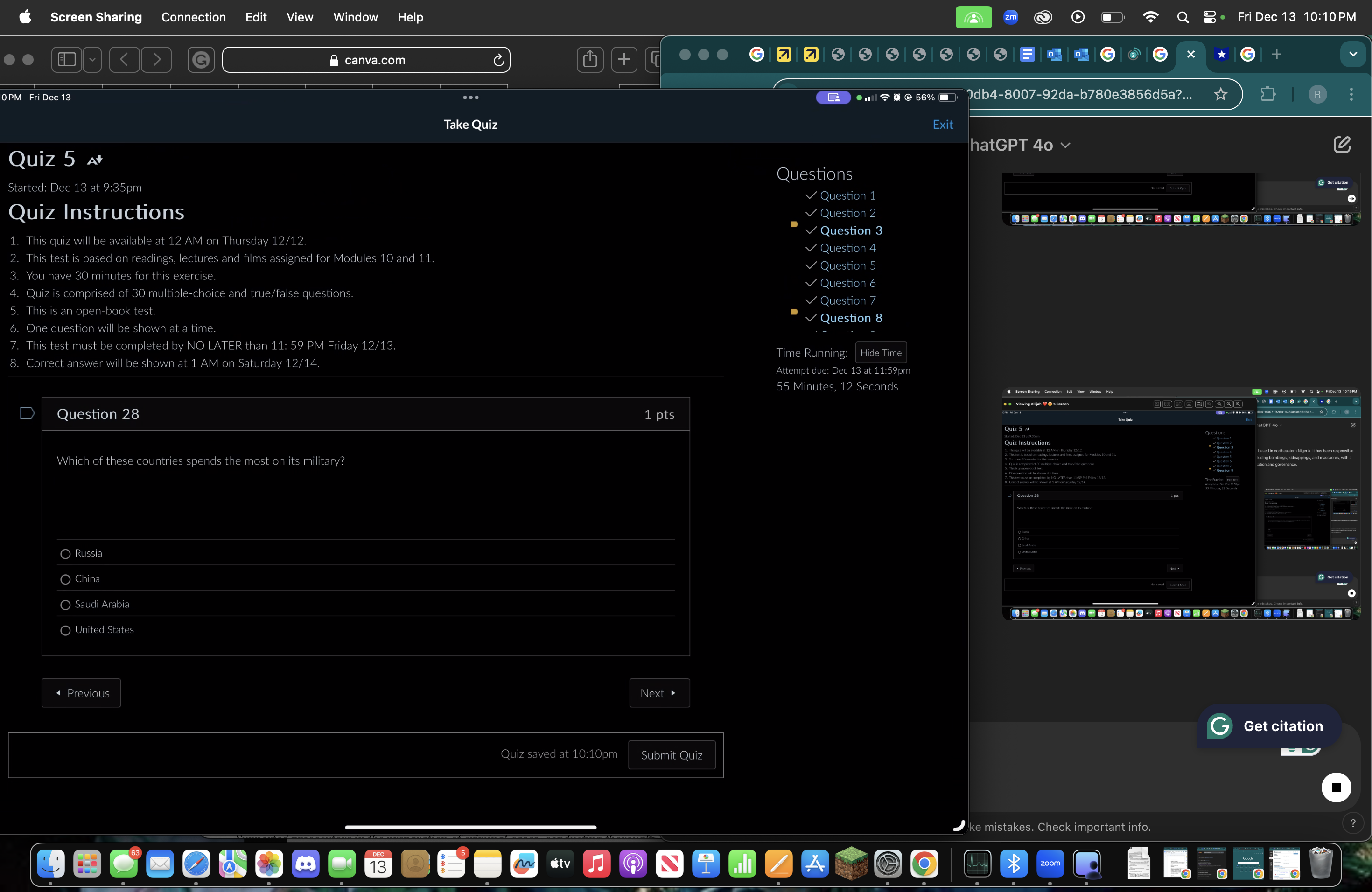Click the Submit Quiz button

pos(672,755)
